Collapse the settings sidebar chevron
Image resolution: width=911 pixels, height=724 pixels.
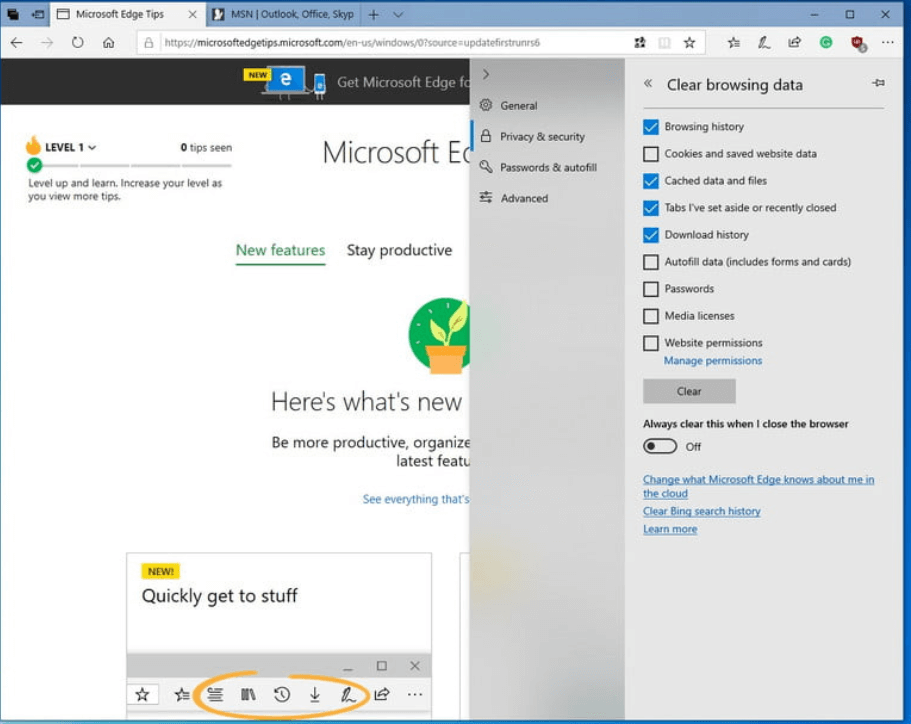click(x=486, y=74)
